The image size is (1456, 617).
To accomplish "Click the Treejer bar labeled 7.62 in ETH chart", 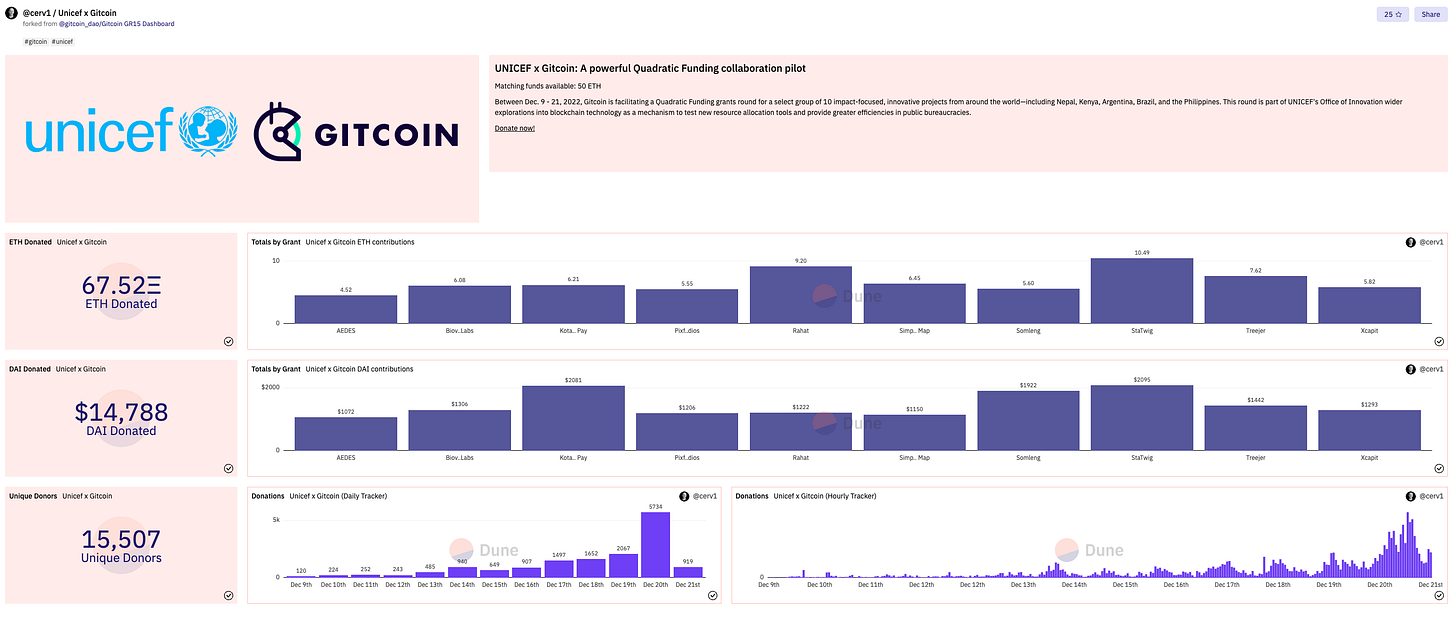I will pyautogui.click(x=1256, y=300).
